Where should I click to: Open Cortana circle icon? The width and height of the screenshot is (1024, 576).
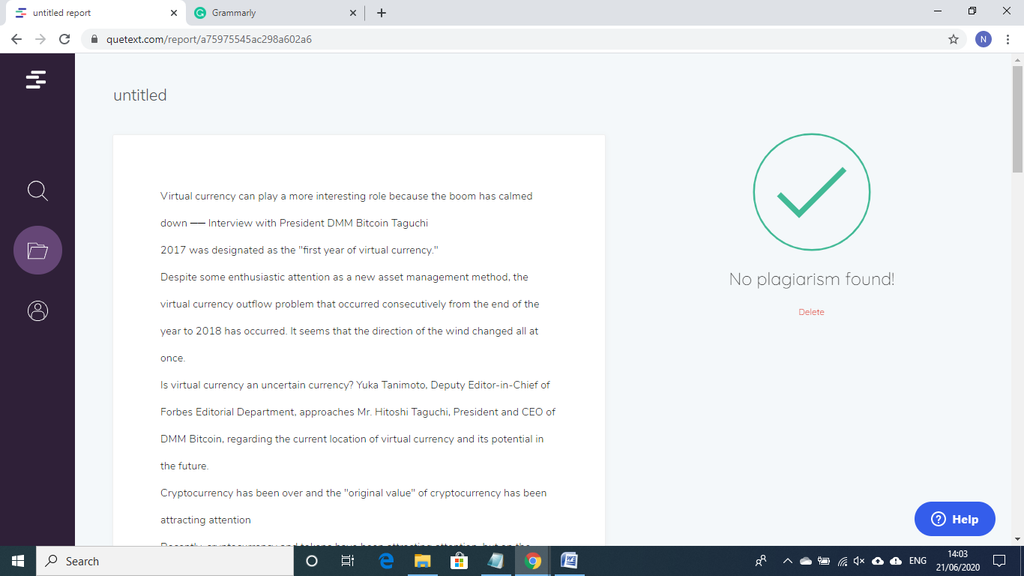point(312,561)
